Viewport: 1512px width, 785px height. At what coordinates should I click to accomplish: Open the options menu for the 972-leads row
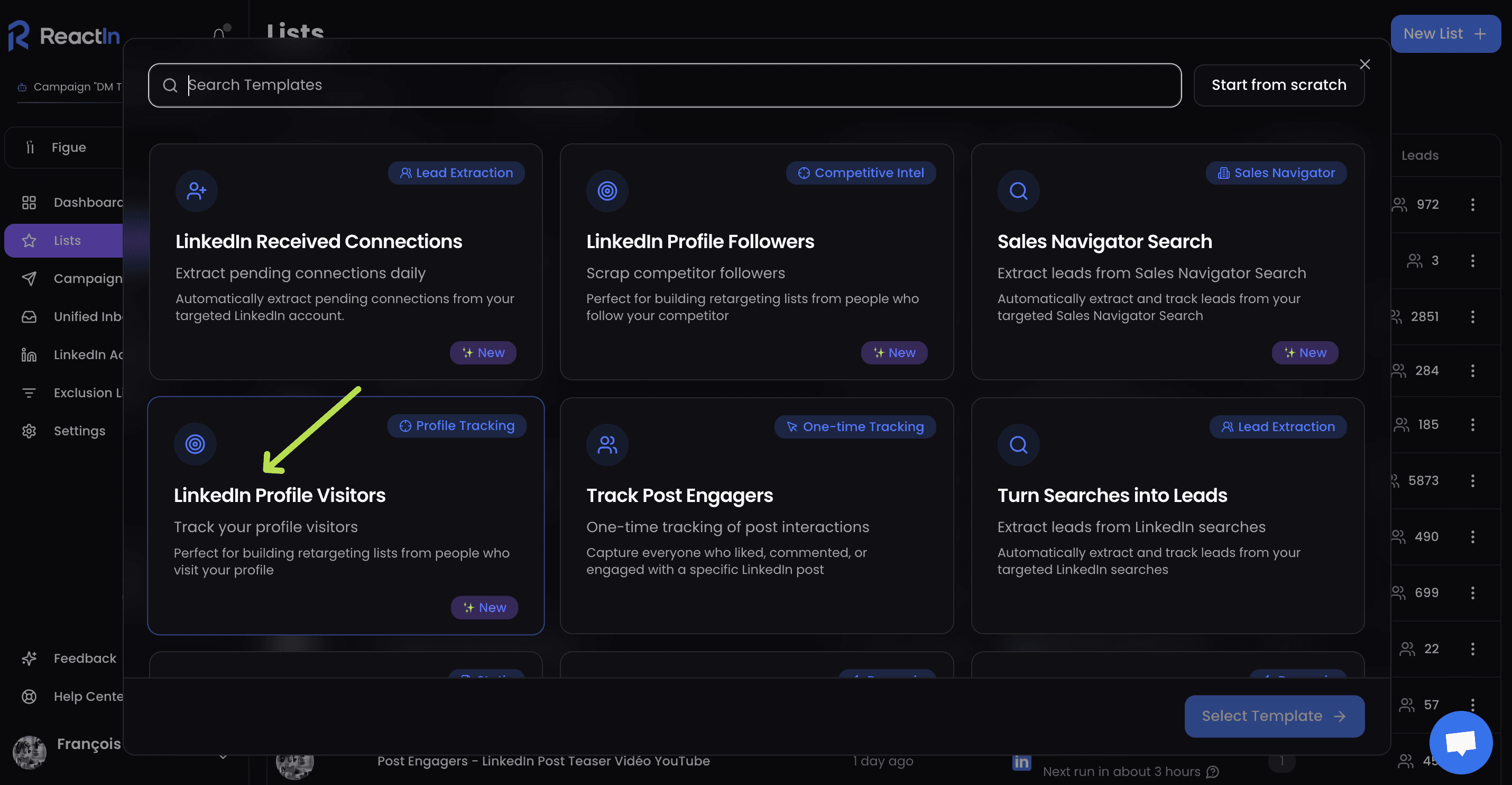click(1472, 205)
